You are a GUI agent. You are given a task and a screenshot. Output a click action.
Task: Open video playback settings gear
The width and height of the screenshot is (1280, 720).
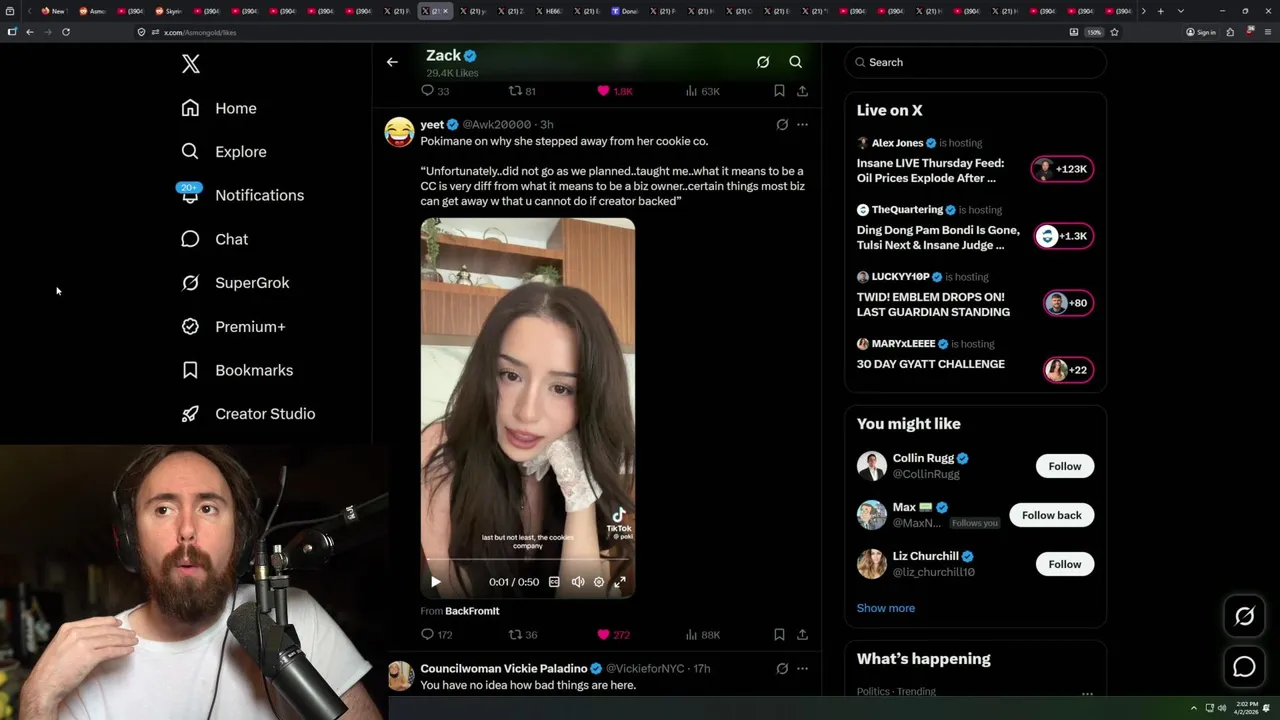(599, 582)
